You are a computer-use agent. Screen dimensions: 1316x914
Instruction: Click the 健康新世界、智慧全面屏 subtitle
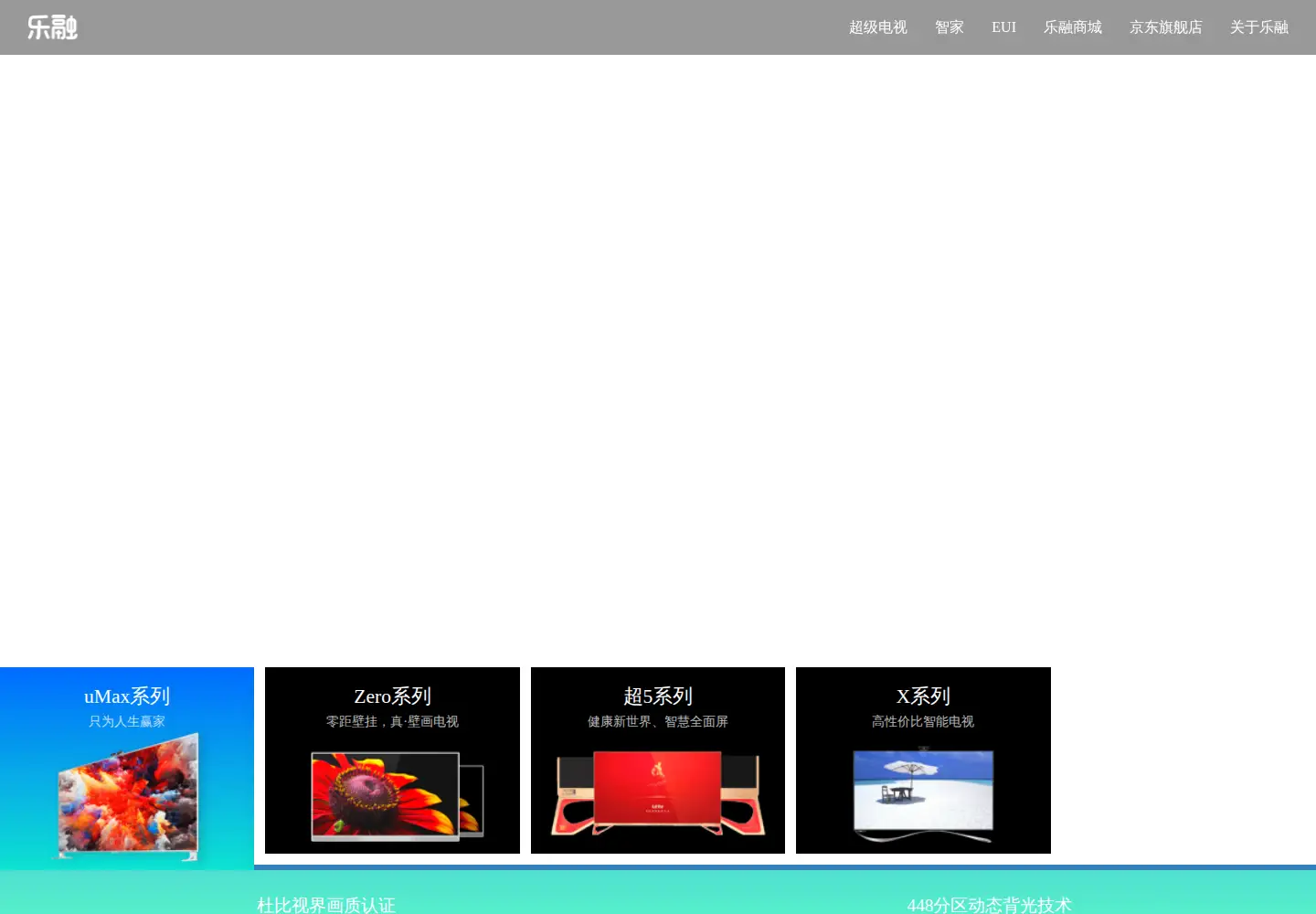(x=658, y=721)
